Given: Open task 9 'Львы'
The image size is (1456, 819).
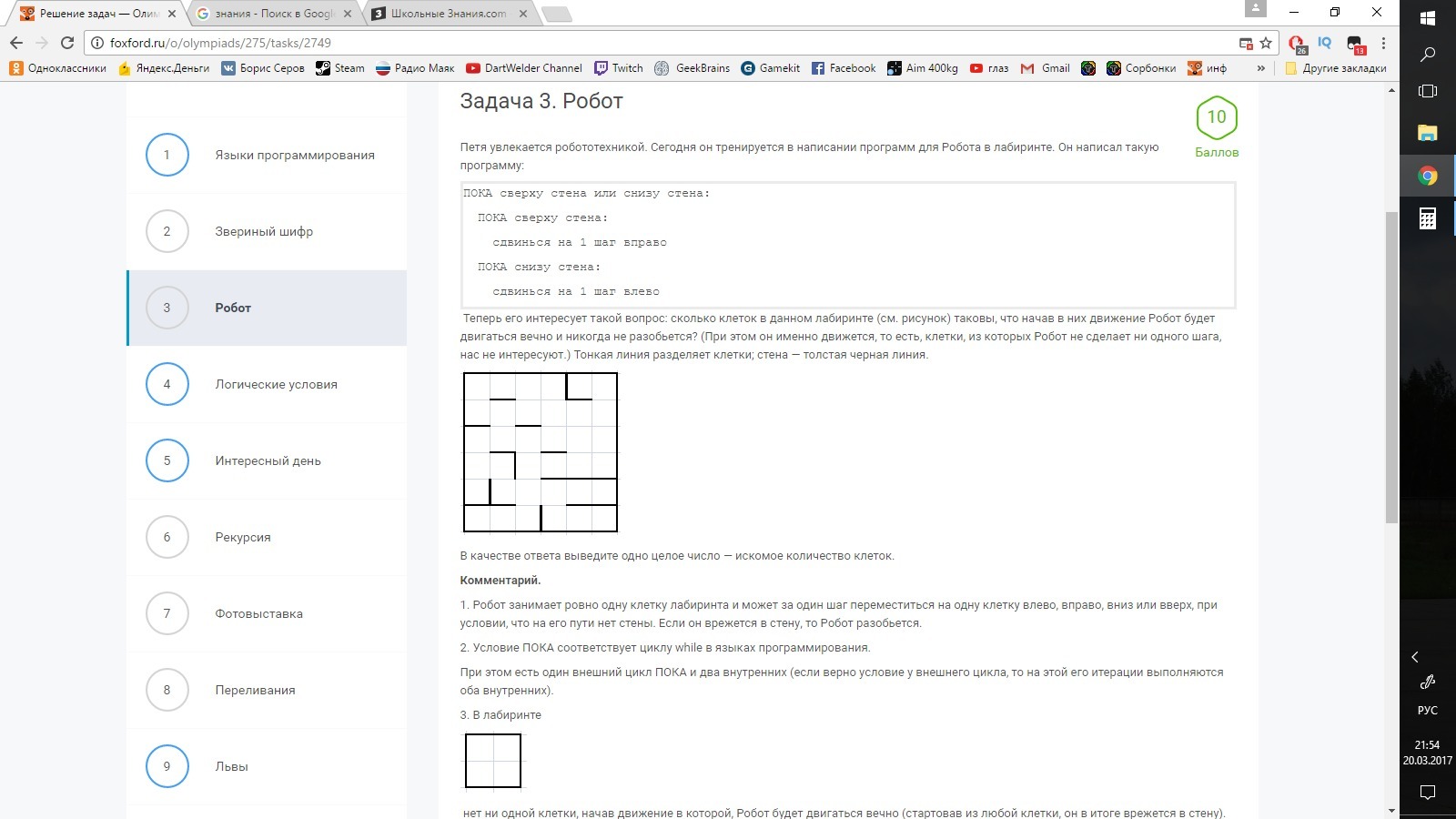Looking at the screenshot, I should point(267,766).
